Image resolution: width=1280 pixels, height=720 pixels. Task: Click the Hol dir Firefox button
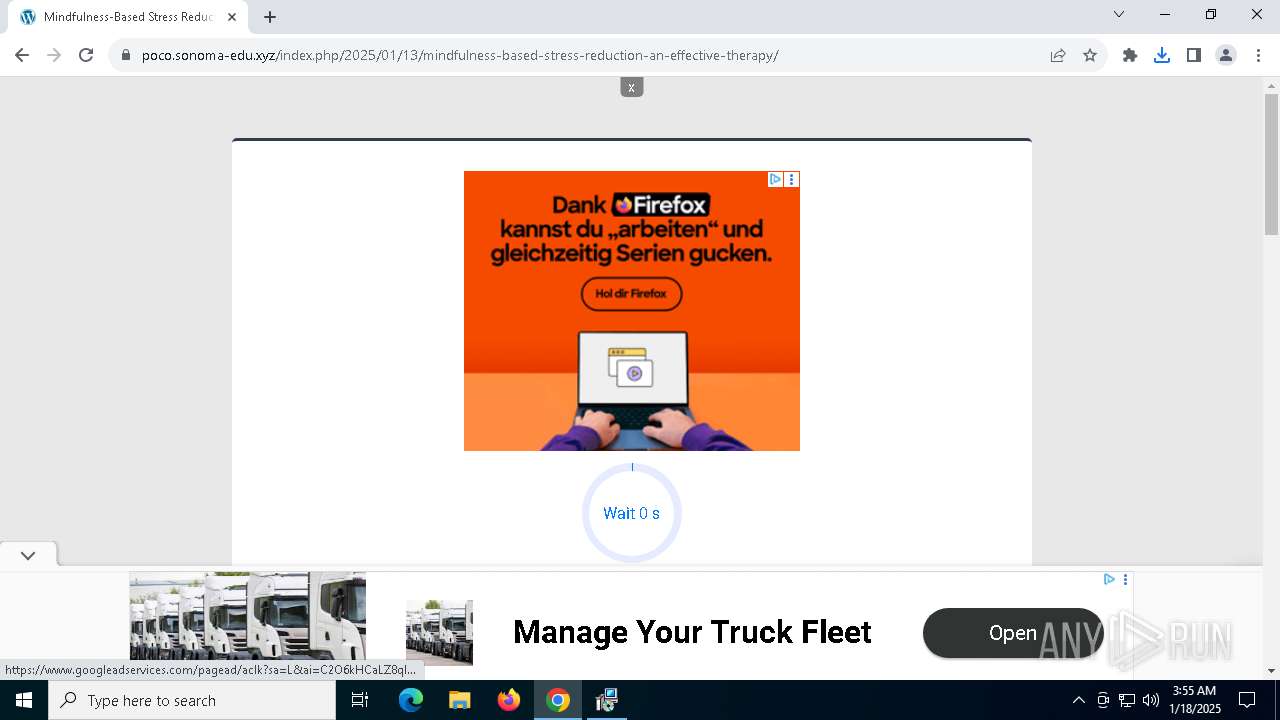(631, 294)
